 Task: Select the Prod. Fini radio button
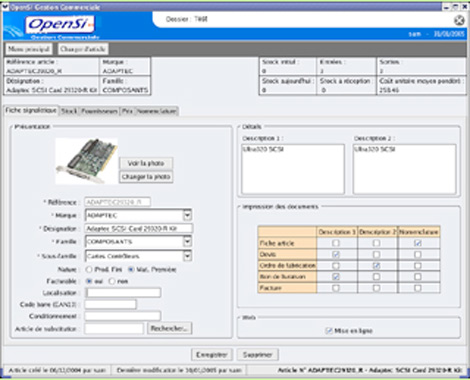(x=89, y=269)
